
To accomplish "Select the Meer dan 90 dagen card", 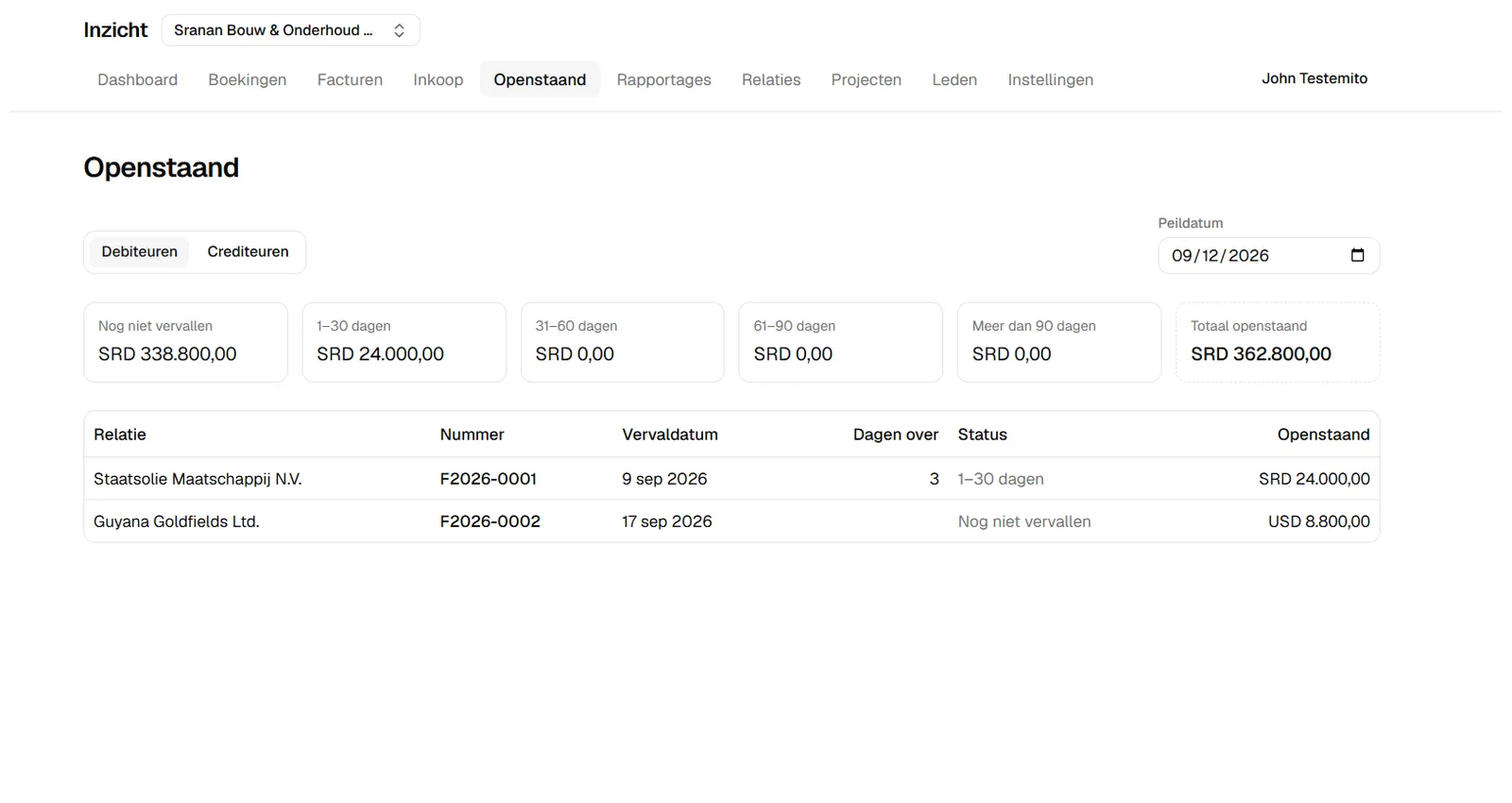I will click(x=1059, y=342).
